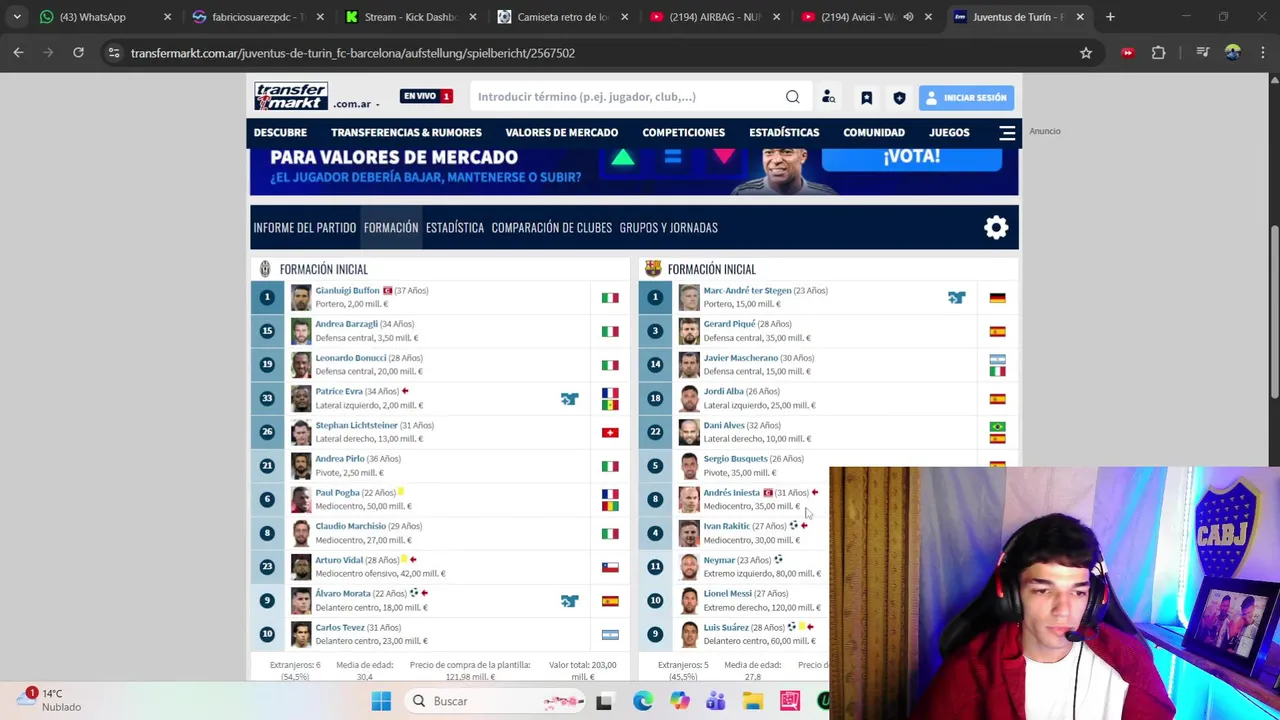1280x720 pixels.
Task: Open Microsoft Edge from taskbar
Action: click(x=642, y=701)
